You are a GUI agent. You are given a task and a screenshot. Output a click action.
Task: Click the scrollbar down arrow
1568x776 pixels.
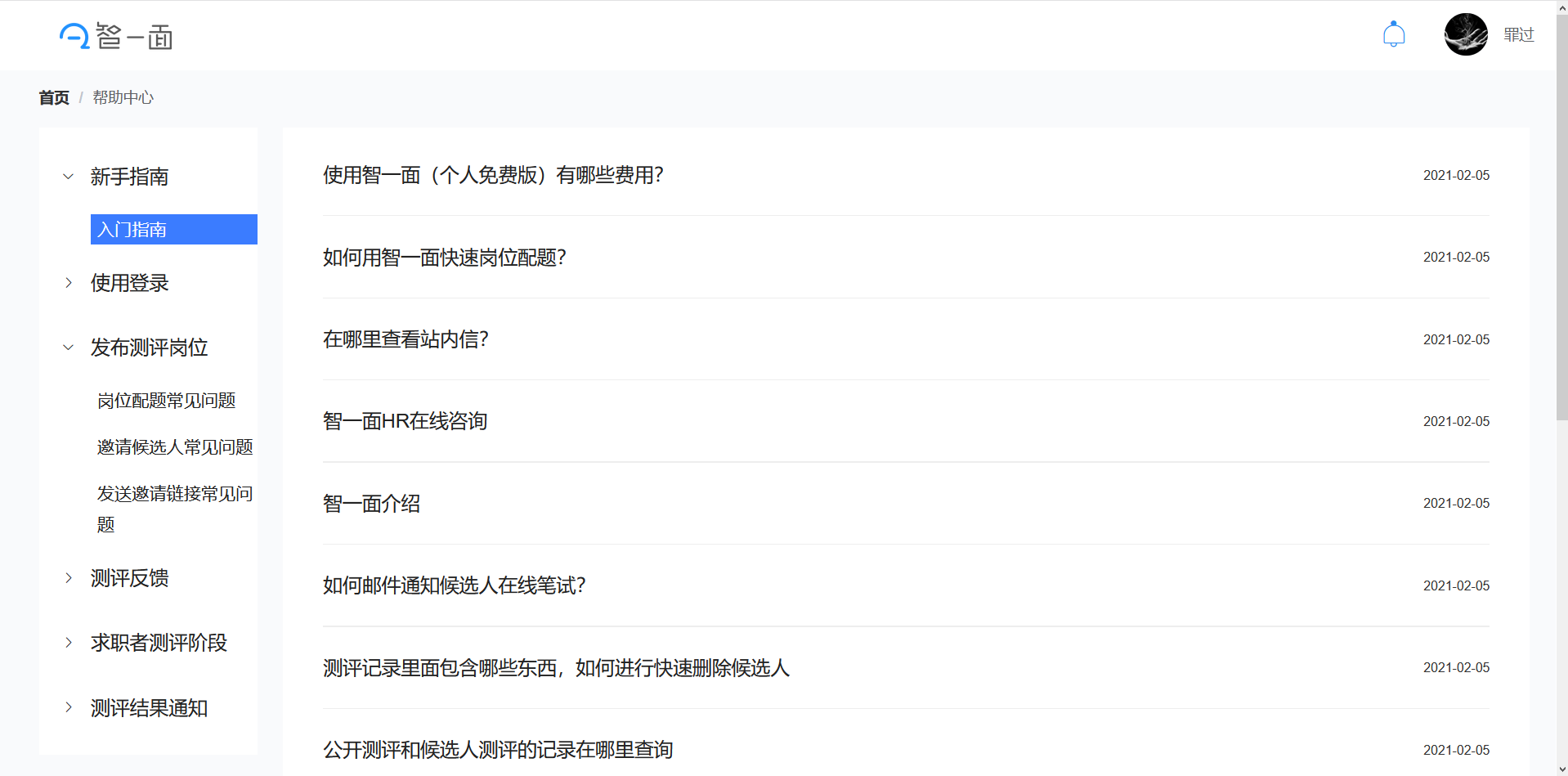click(1561, 769)
